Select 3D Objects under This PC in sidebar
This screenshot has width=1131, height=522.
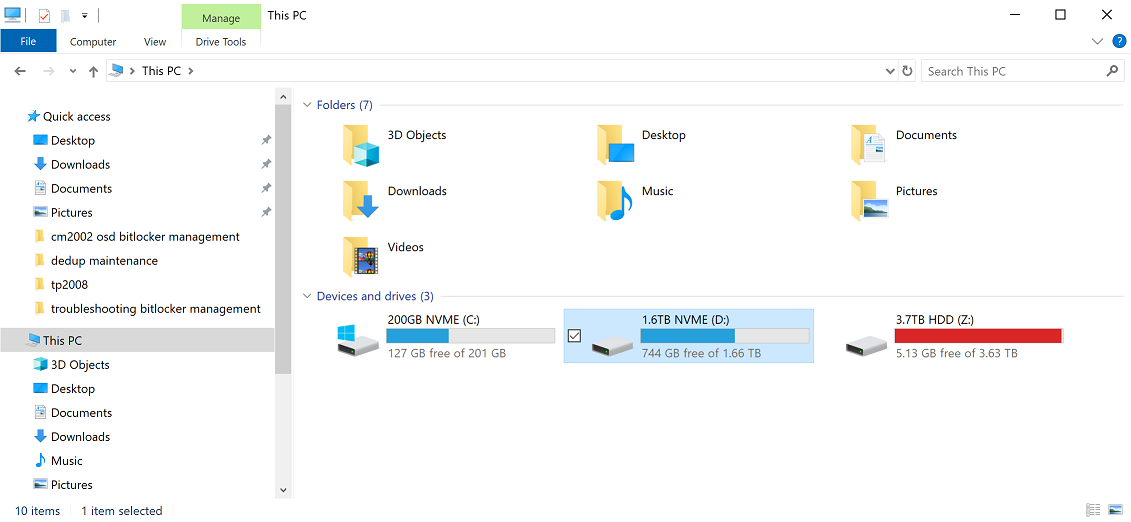[x=80, y=364]
